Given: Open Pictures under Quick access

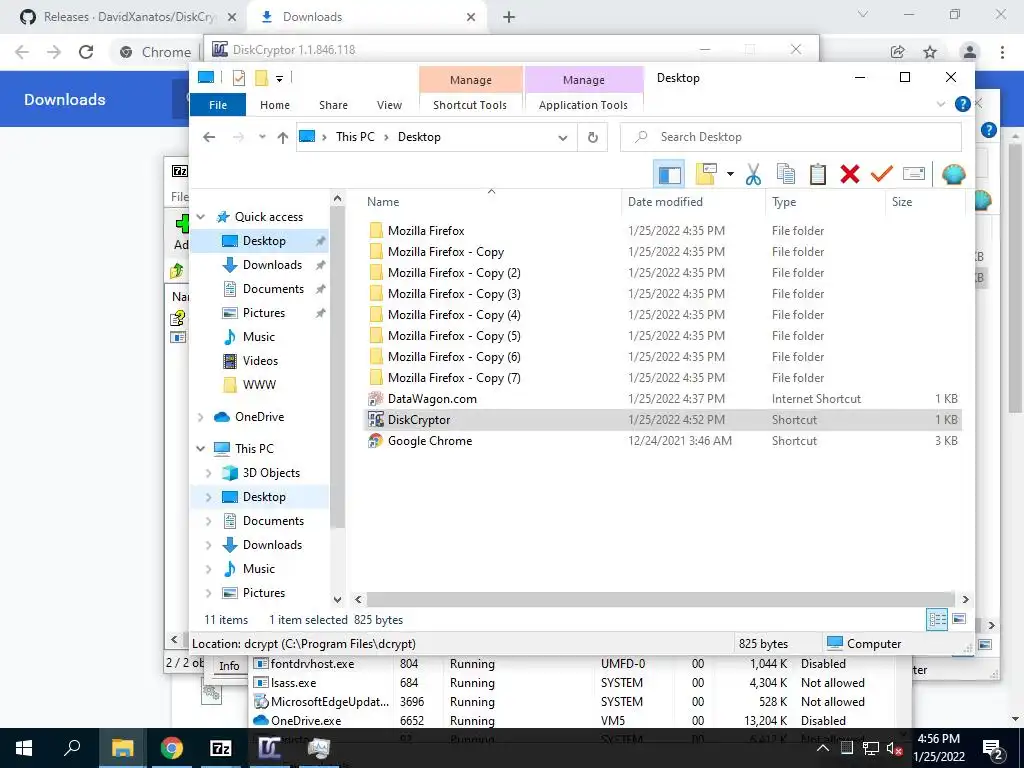Looking at the screenshot, I should [x=263, y=313].
